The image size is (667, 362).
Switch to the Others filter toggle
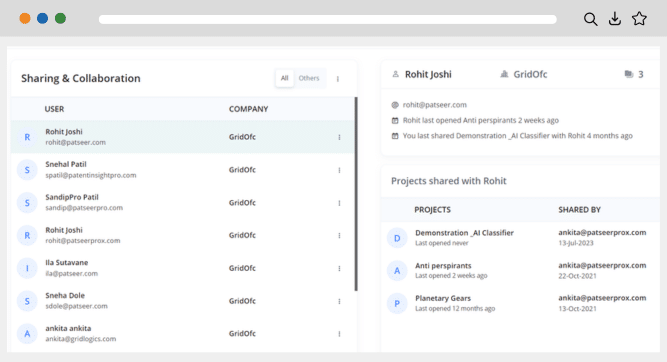[309, 78]
